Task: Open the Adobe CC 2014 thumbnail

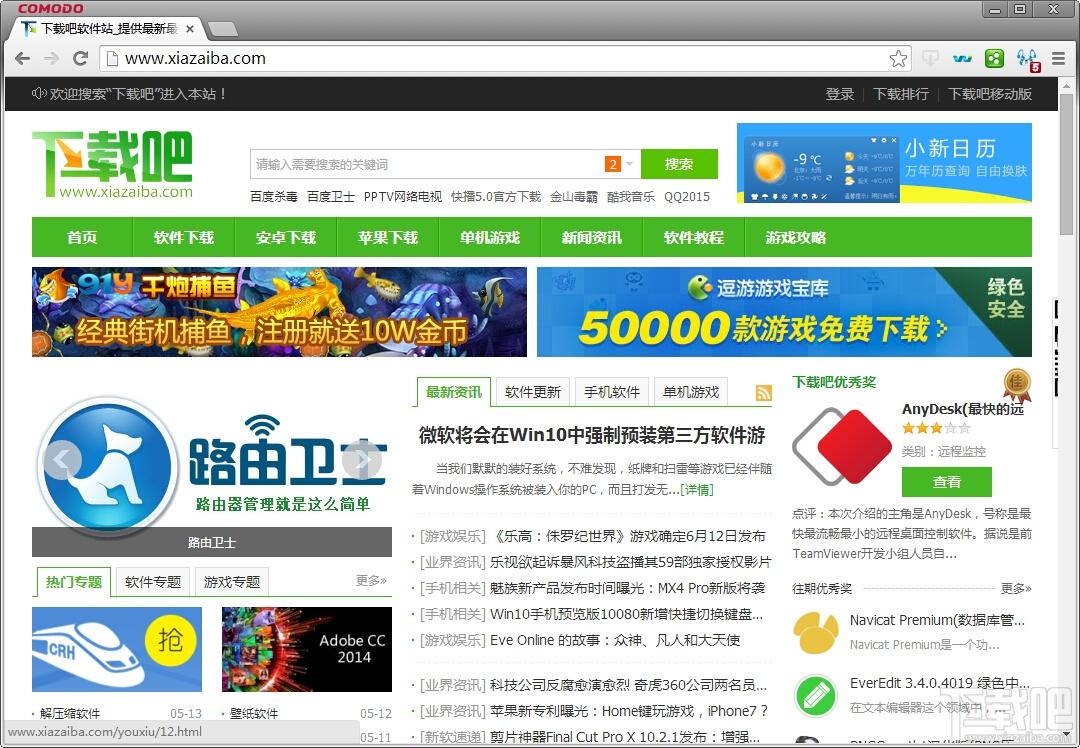Action: coord(307,650)
